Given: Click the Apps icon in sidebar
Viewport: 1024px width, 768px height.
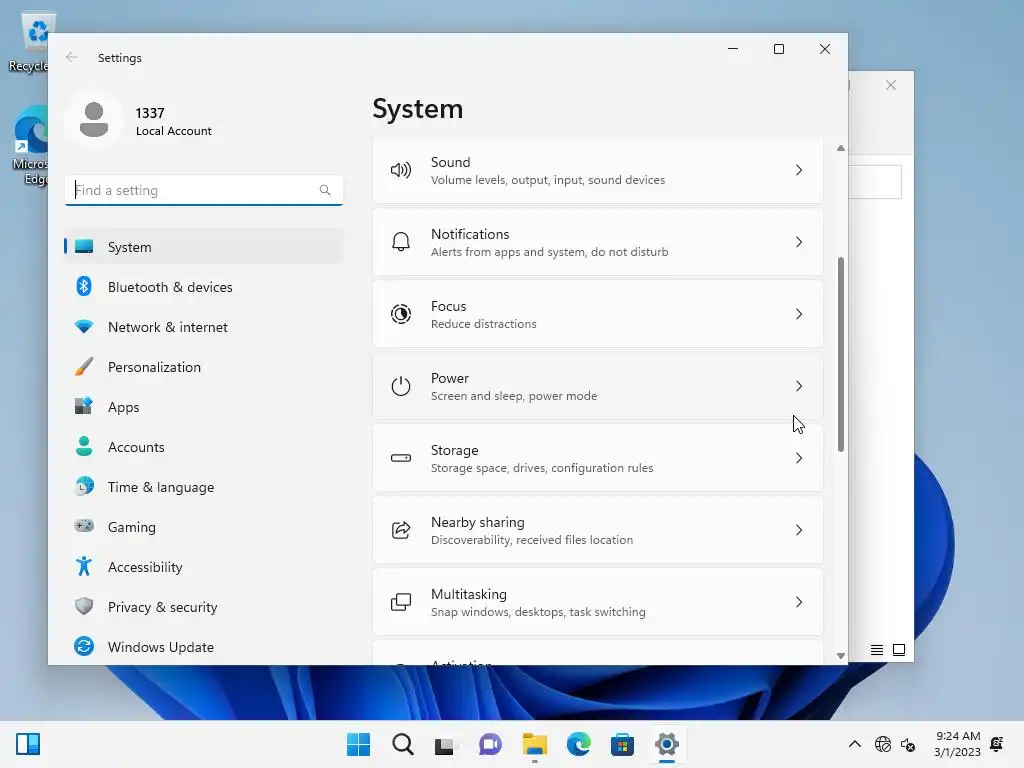Looking at the screenshot, I should (x=84, y=406).
